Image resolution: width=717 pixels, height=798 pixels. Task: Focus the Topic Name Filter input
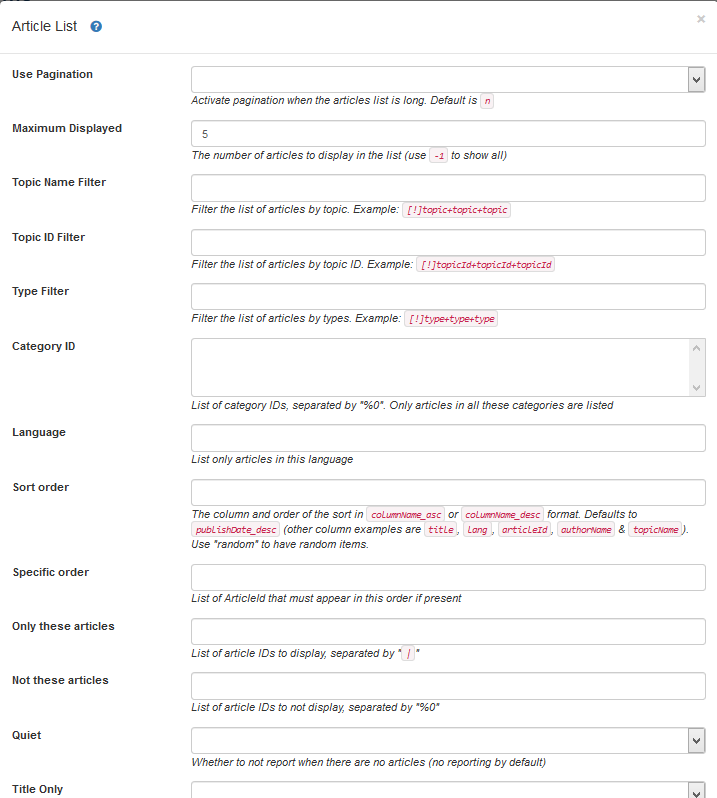[447, 188]
